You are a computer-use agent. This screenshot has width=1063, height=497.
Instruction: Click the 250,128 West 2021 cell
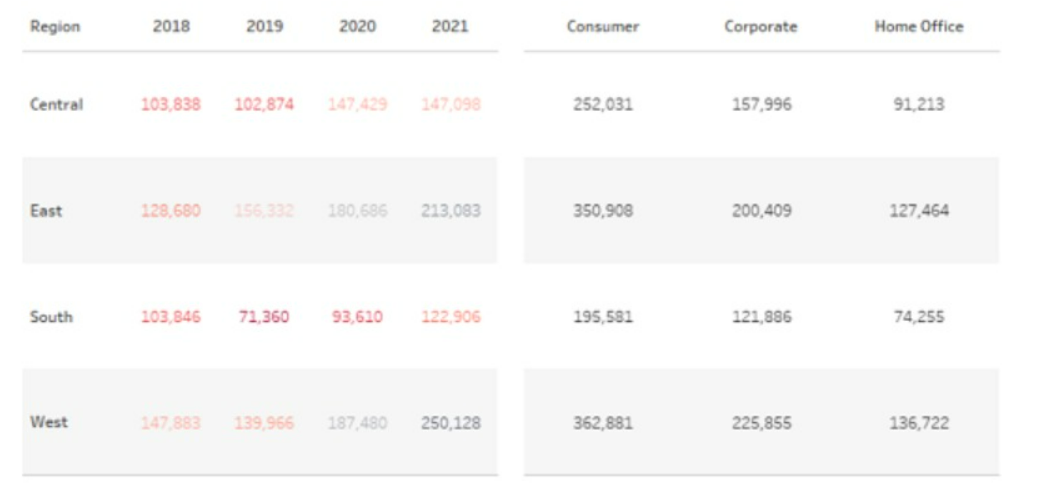450,423
